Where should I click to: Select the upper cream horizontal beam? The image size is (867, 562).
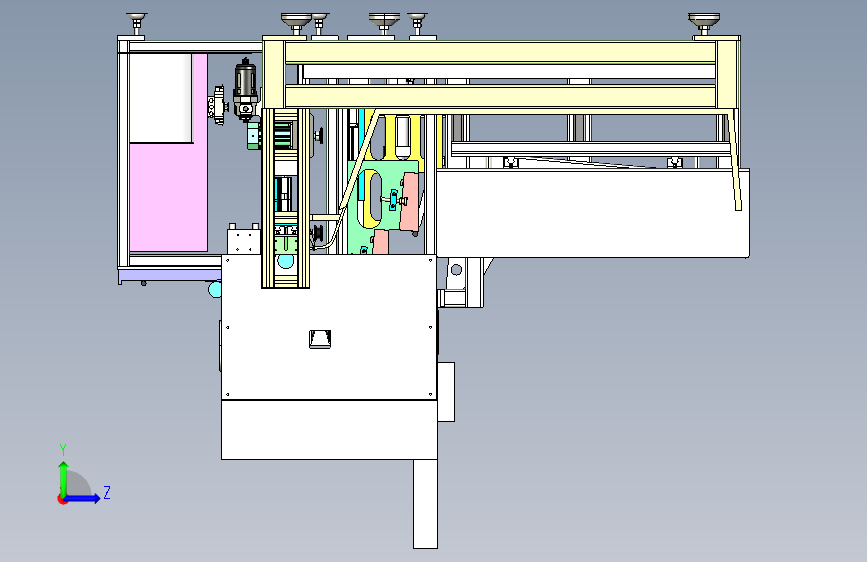click(x=500, y=53)
